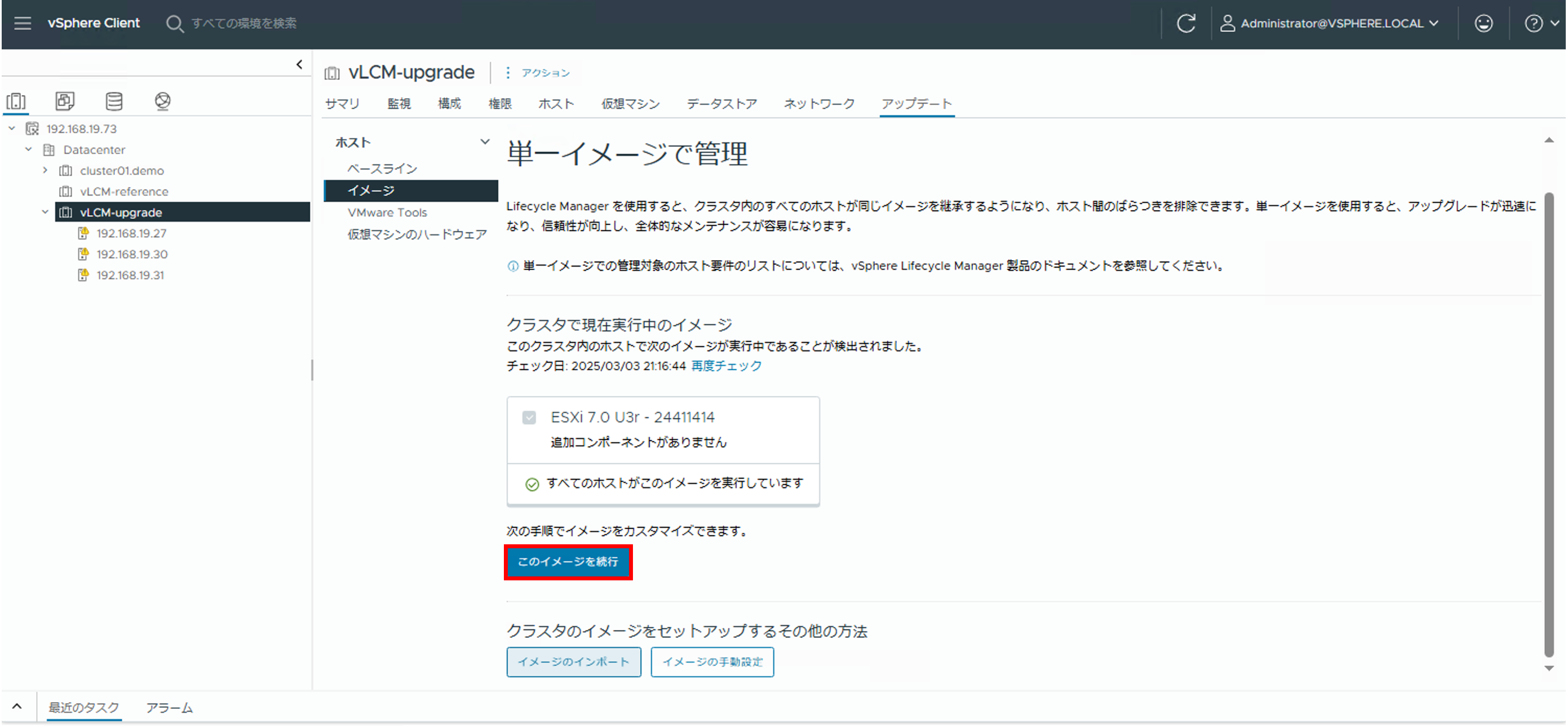The image size is (1568, 728).
Task: Click the search all environments field
Action: pos(243,23)
